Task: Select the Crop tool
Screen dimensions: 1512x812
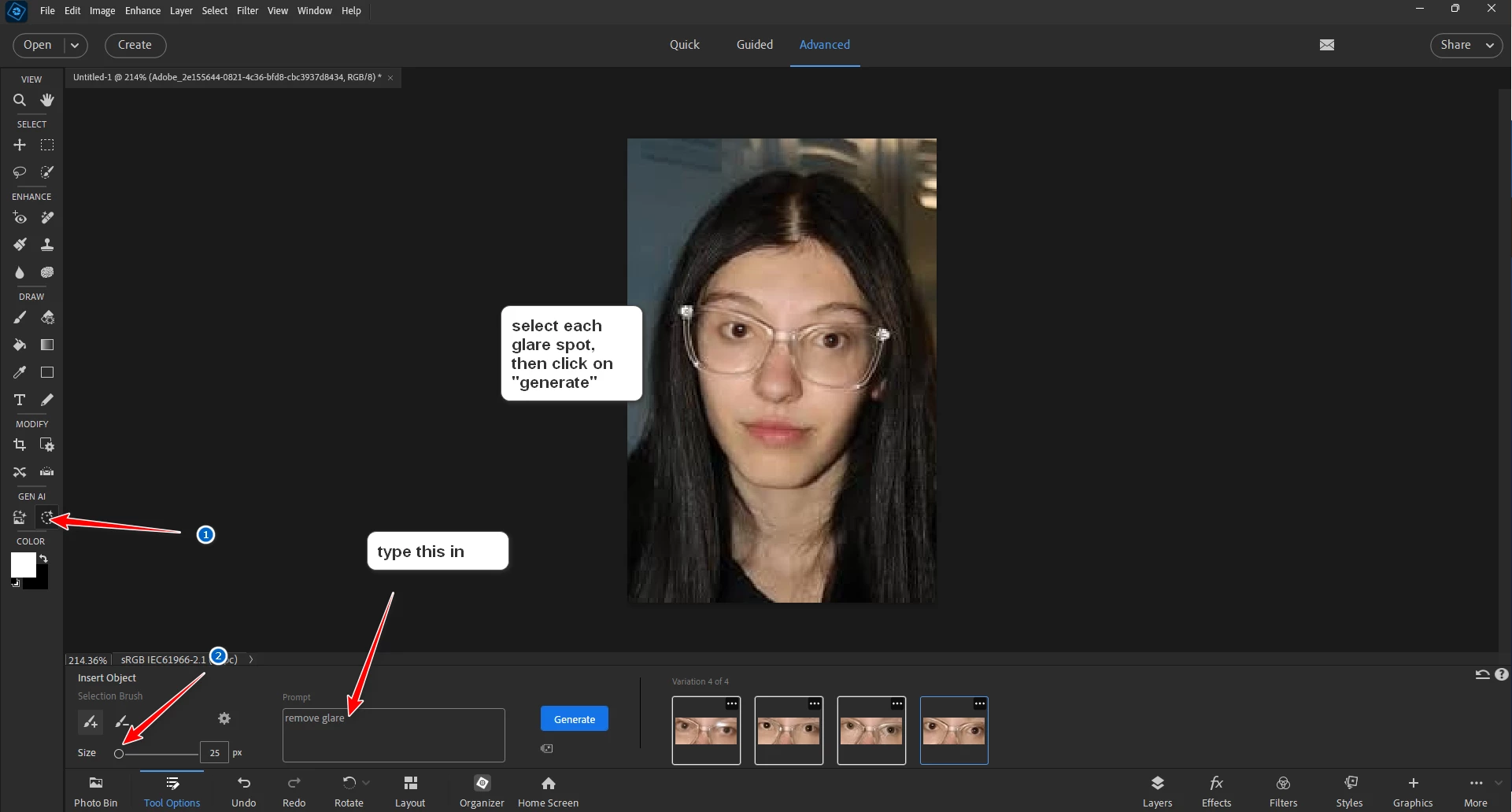Action: [x=20, y=445]
